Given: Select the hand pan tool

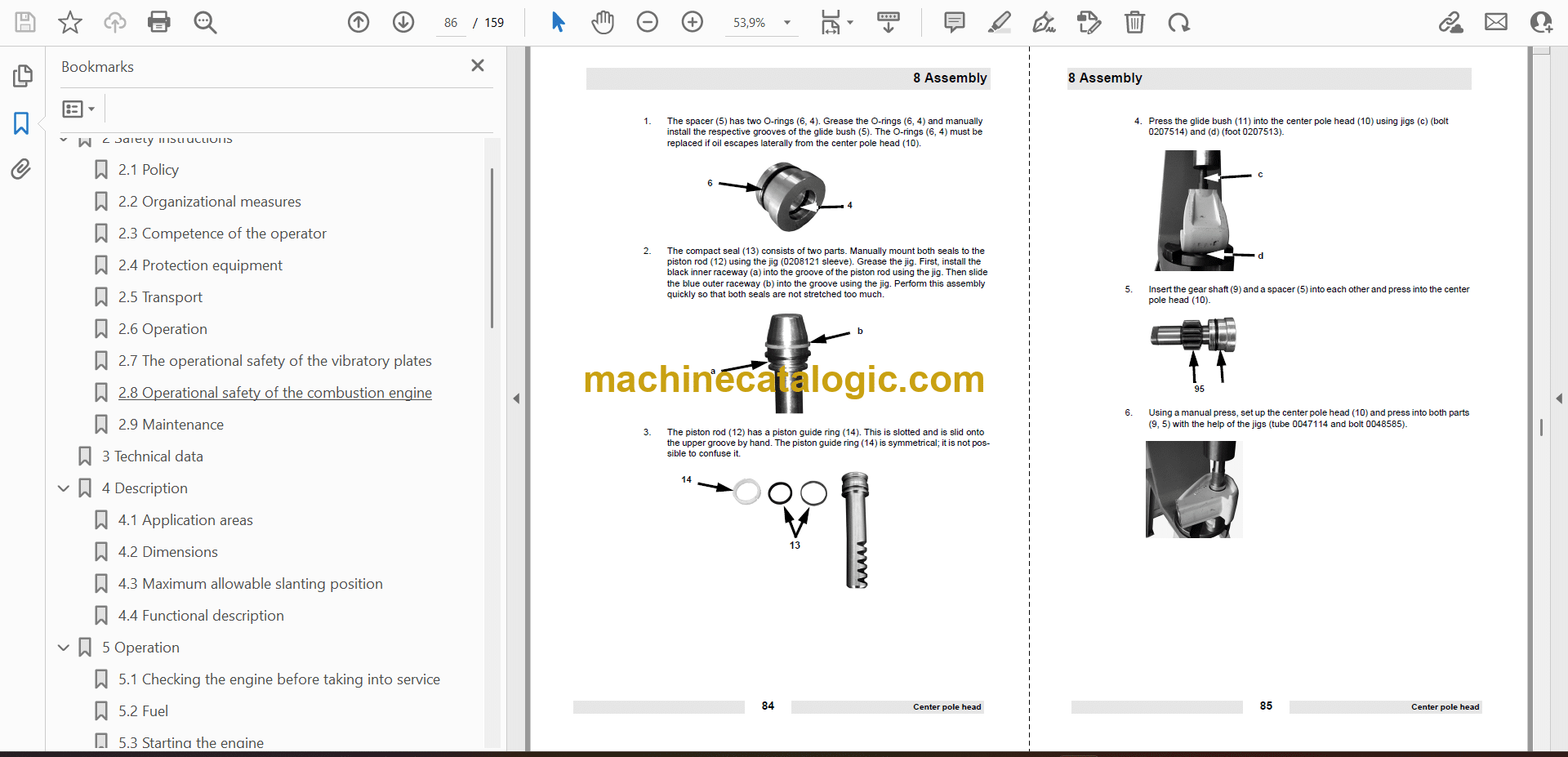Looking at the screenshot, I should (x=603, y=22).
